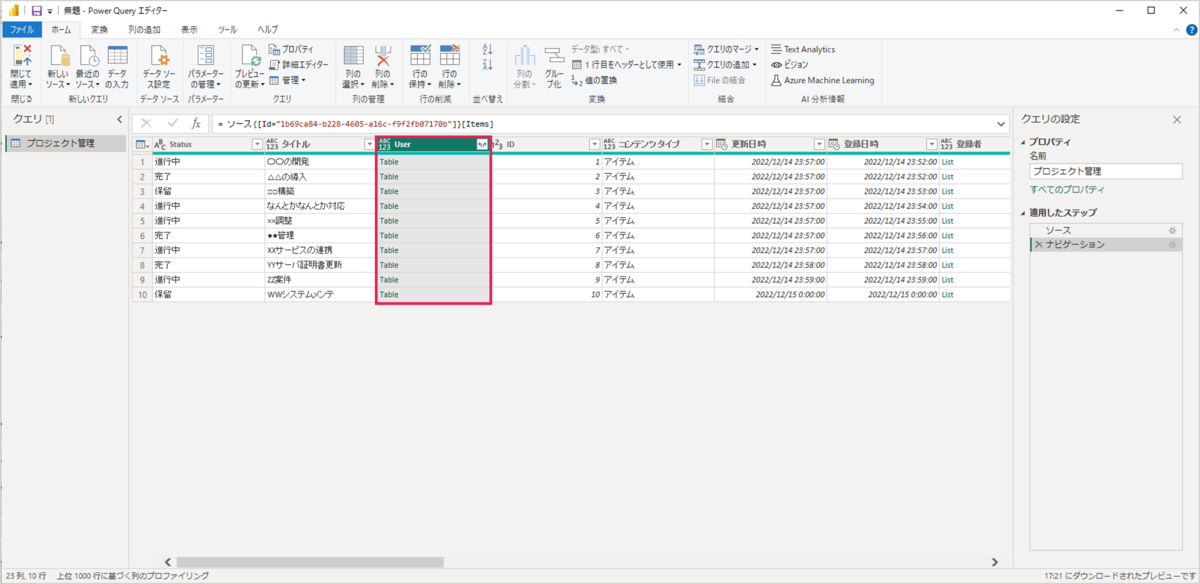
Task: Open the クエリのマージ dropdown
Action: click(x=727, y=49)
